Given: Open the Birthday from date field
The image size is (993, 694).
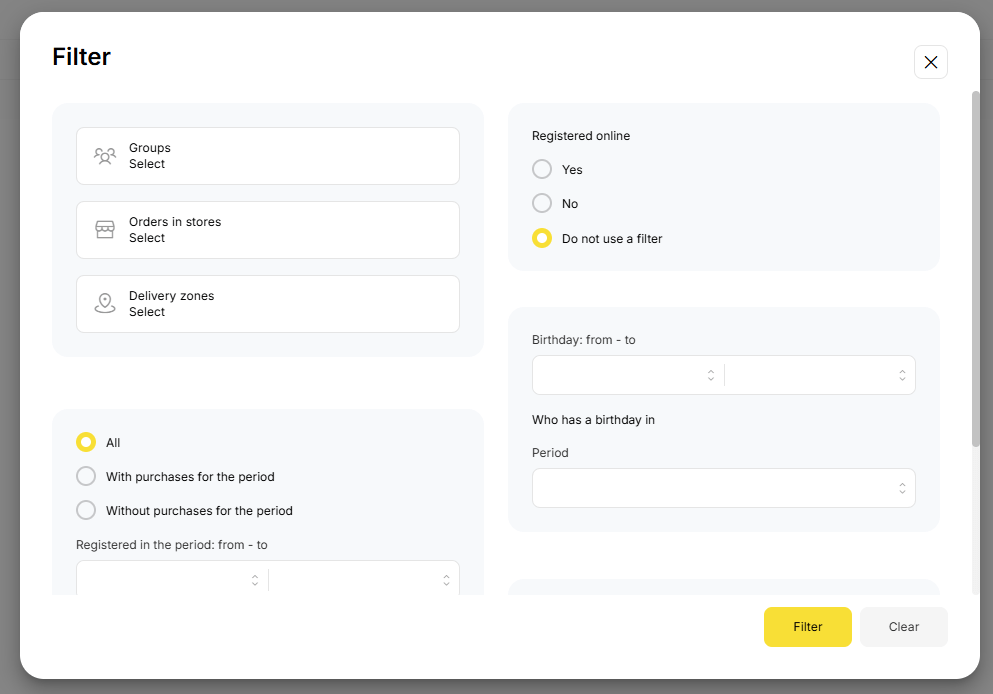Looking at the screenshot, I should pos(628,375).
